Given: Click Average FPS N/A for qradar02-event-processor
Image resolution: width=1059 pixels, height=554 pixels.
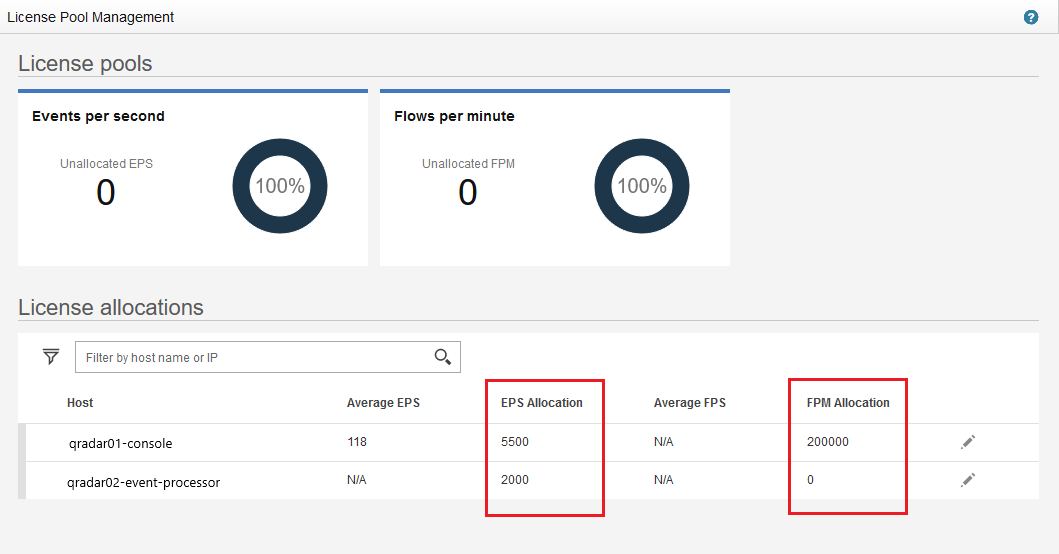Looking at the screenshot, I should (663, 480).
